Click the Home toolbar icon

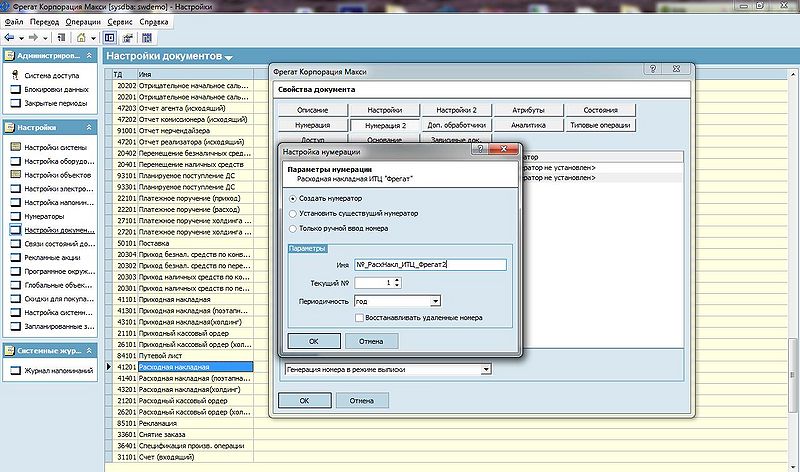pos(81,38)
